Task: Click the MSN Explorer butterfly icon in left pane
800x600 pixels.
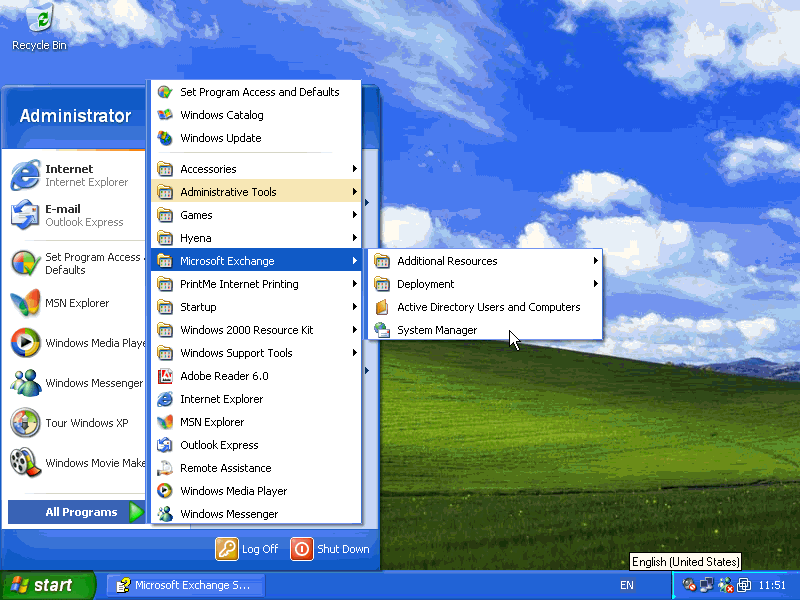Action: [24, 303]
